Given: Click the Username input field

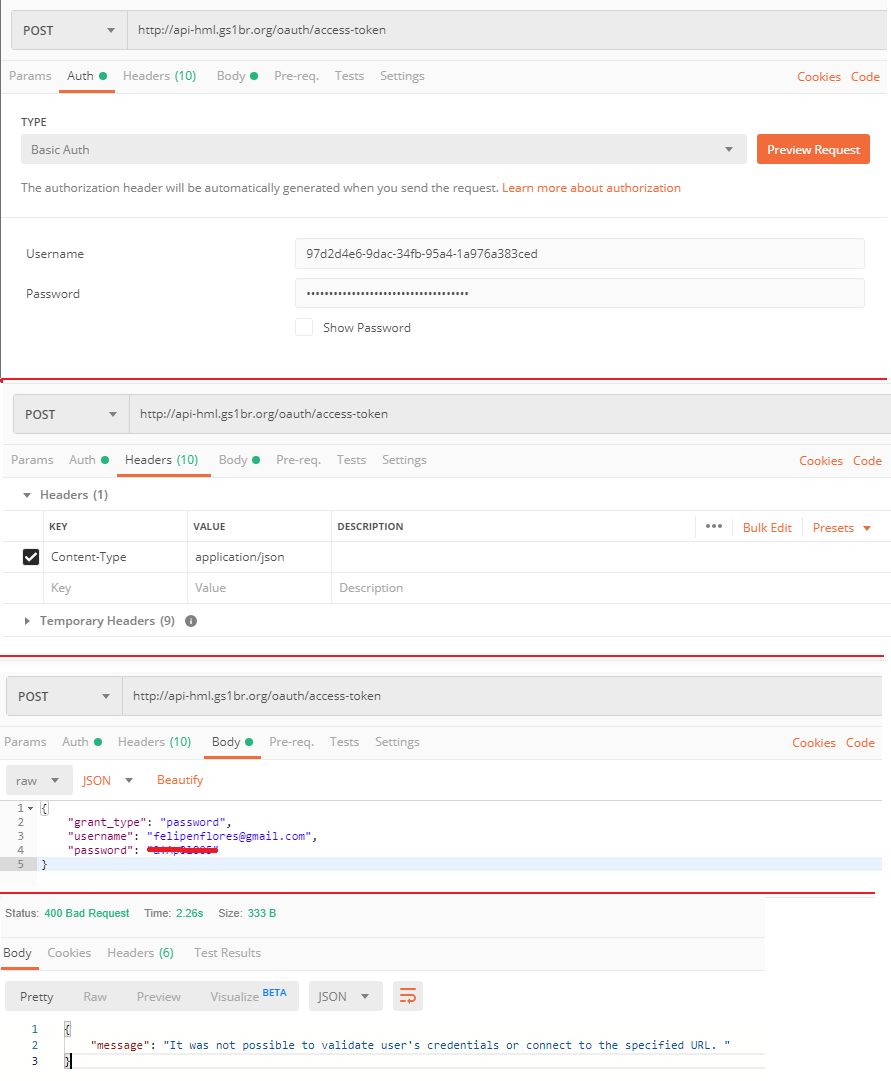Looking at the screenshot, I should click(x=579, y=254).
